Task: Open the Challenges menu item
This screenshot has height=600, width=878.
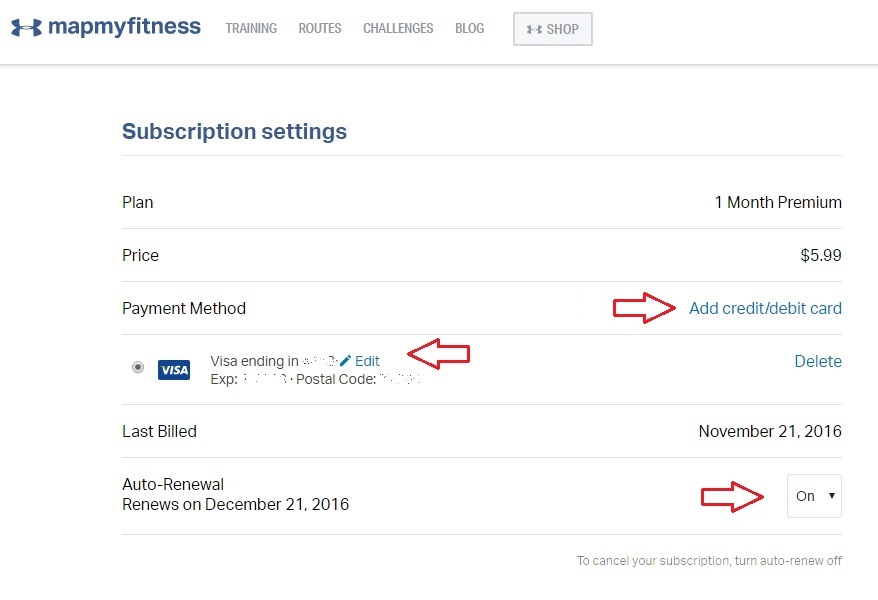Action: tap(398, 29)
